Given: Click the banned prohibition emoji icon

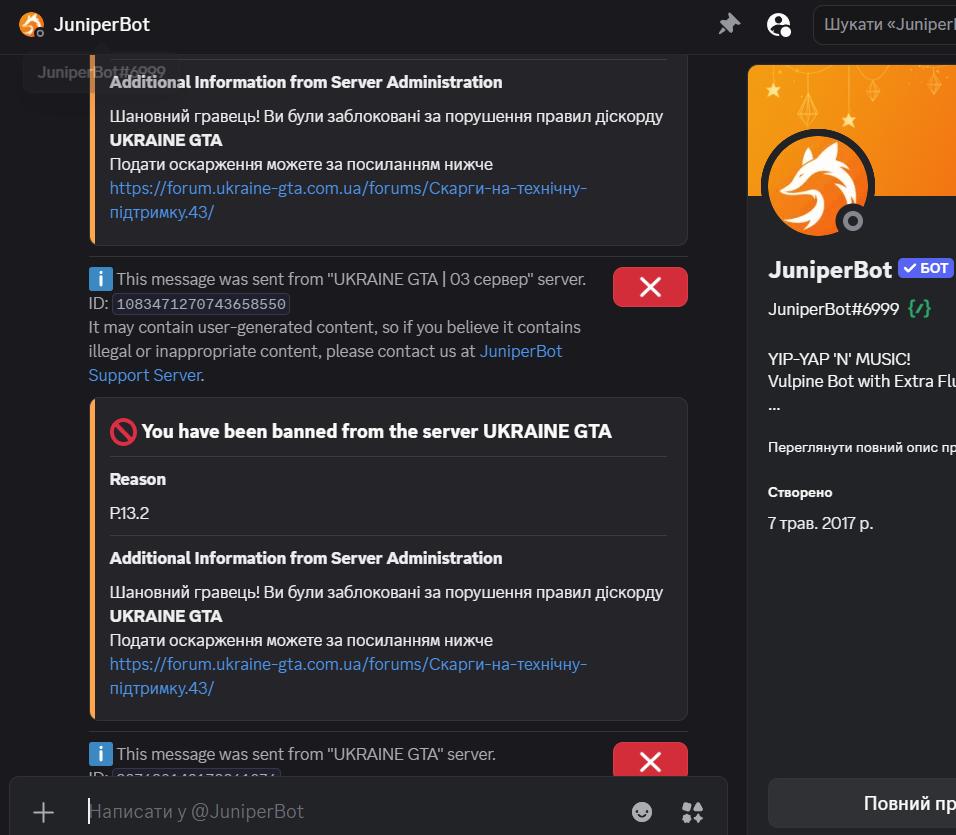Looking at the screenshot, I should pyautogui.click(x=123, y=432).
